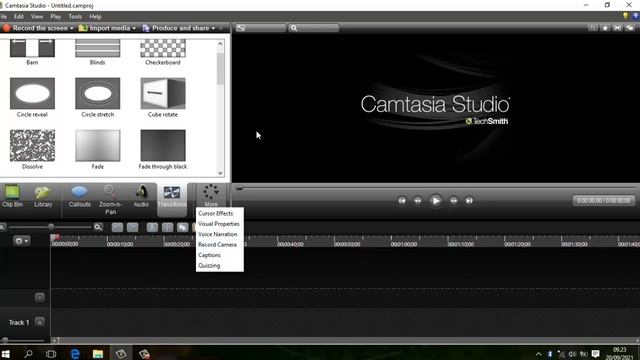
Task: Expand Produce and share dropdown arrow
Action: (x=213, y=29)
